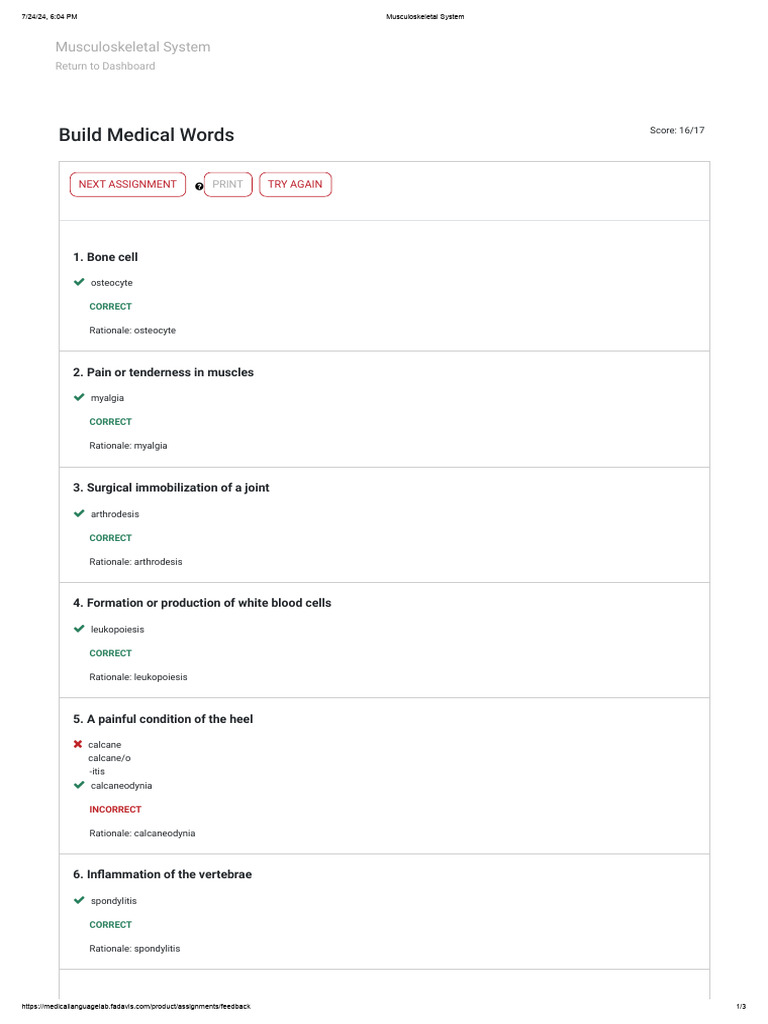Click green checkmark beside spondylitis
Screen dimensions: 768x1024
[x=79, y=900]
